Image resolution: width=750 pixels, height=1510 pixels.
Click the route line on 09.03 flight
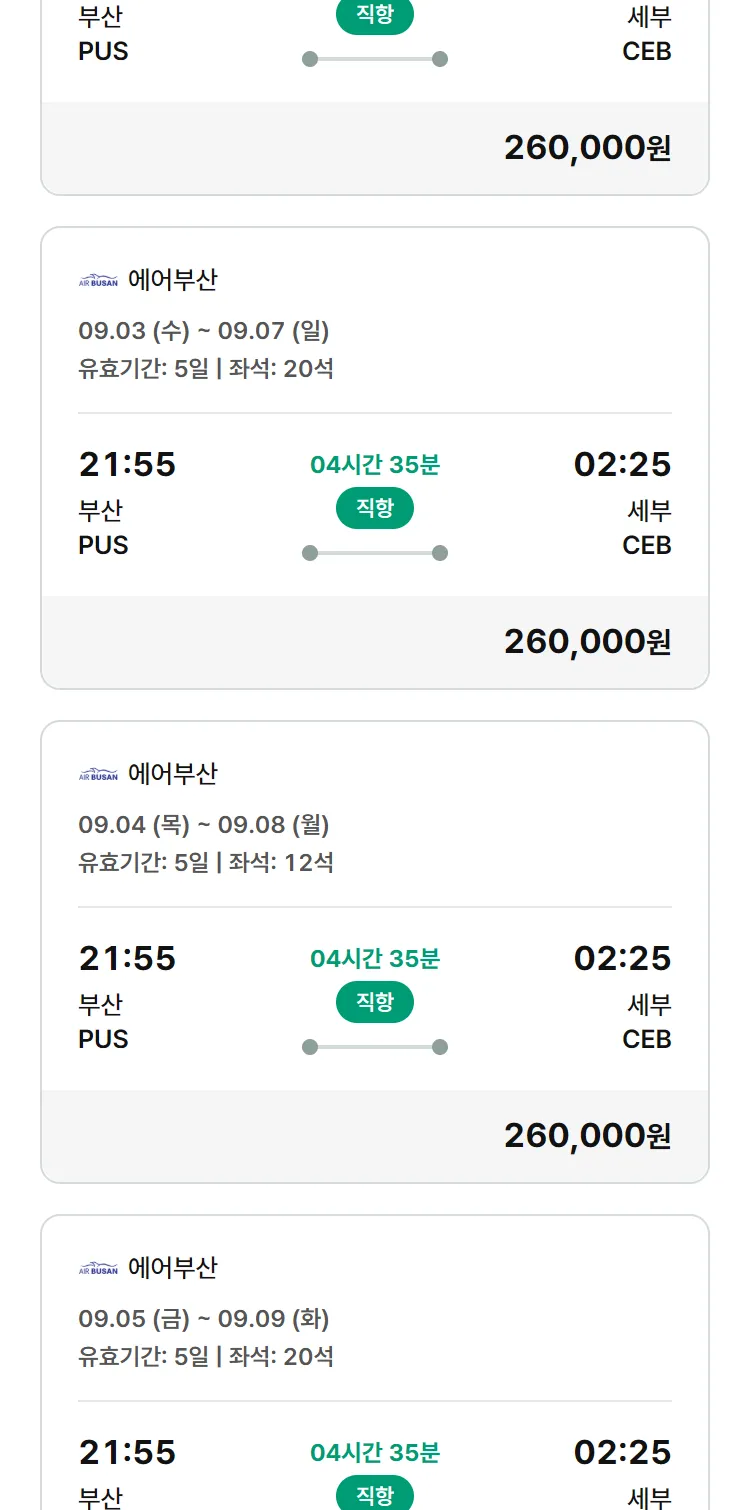click(x=375, y=553)
